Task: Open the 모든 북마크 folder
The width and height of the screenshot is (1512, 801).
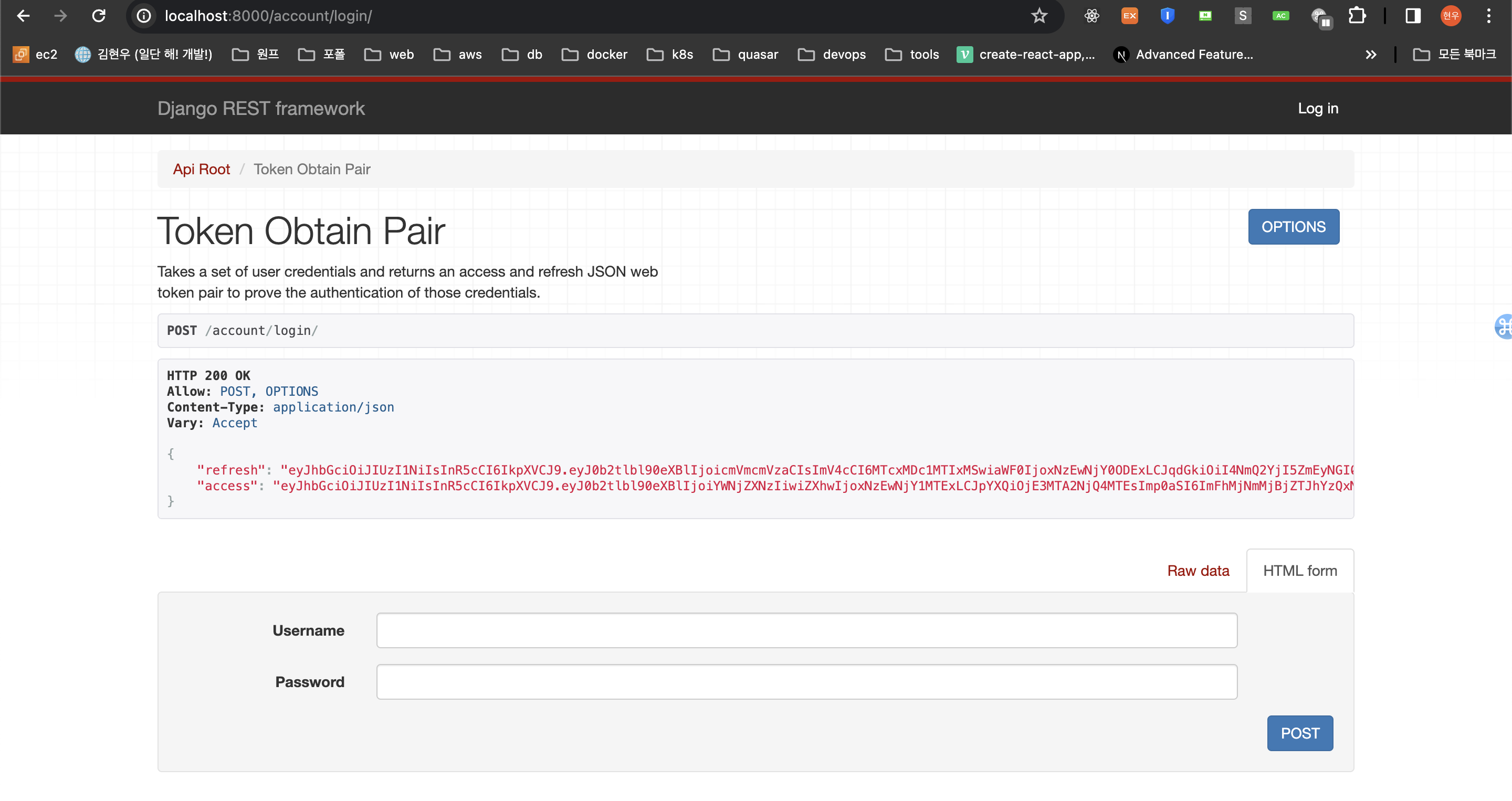Action: tap(1454, 55)
